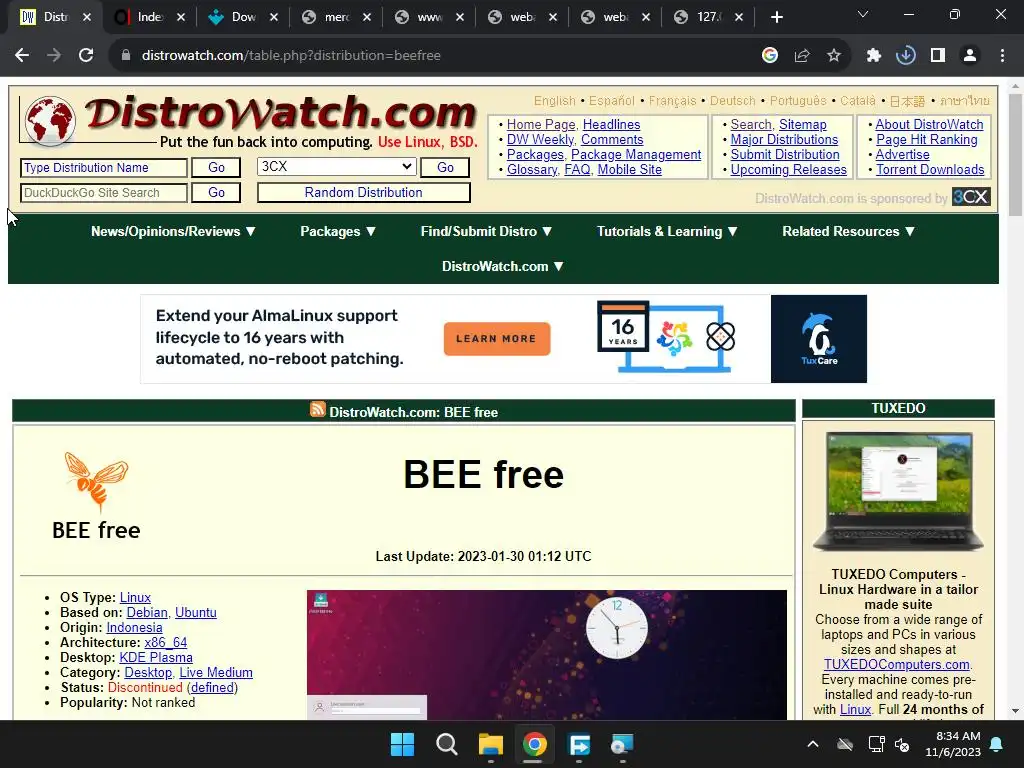1024x768 pixels.
Task: Open the Chrome profile avatar icon
Action: (970, 56)
